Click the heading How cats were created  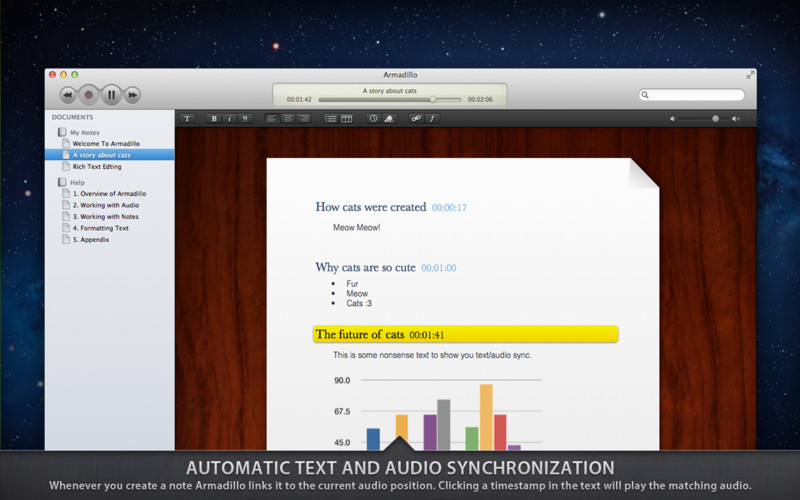tap(371, 207)
